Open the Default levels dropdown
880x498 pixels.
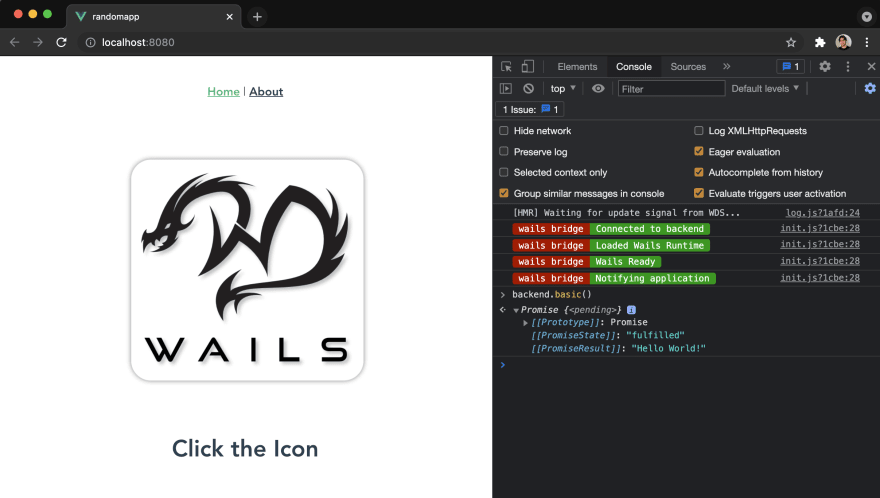[x=765, y=89]
